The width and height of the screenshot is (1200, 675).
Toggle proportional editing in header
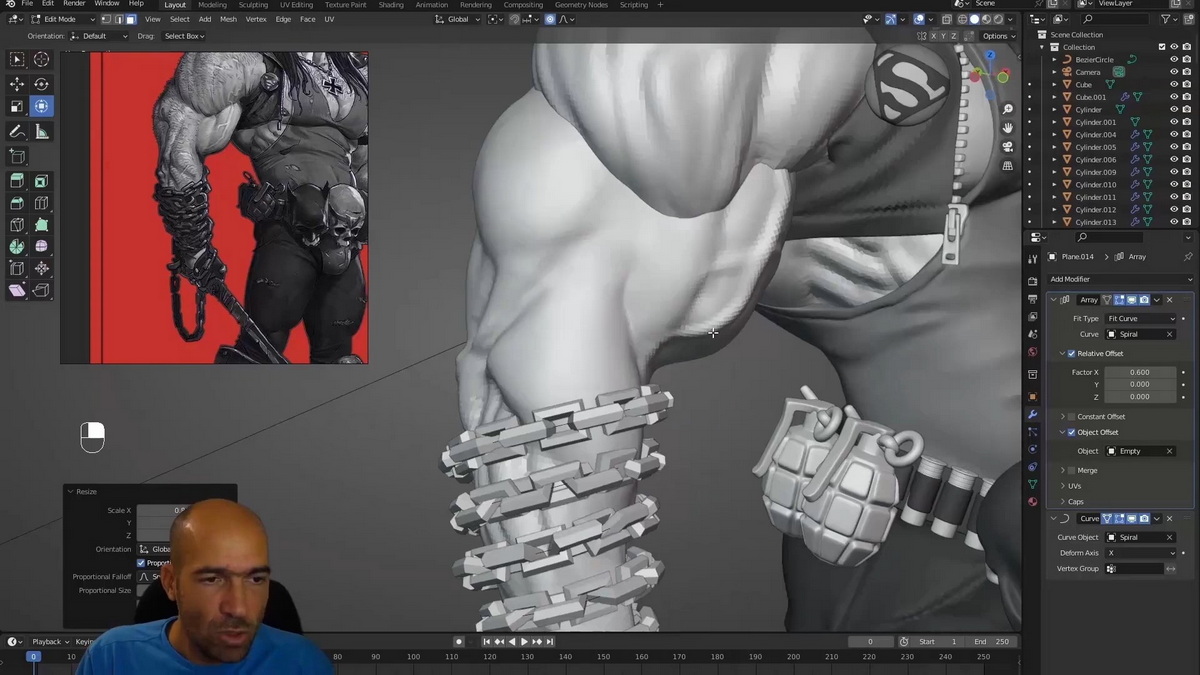(x=550, y=19)
